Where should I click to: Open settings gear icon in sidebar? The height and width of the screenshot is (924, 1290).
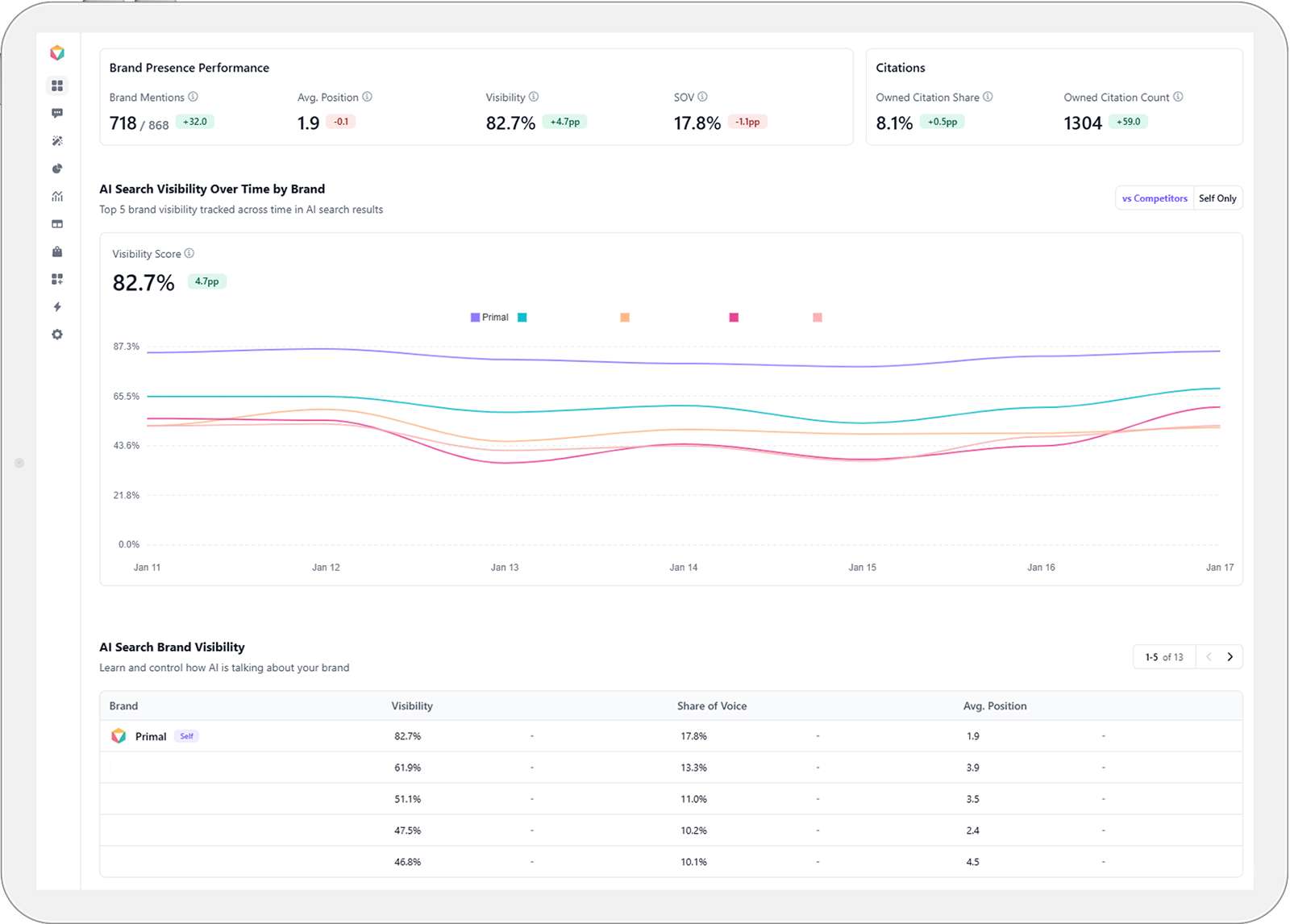(57, 335)
